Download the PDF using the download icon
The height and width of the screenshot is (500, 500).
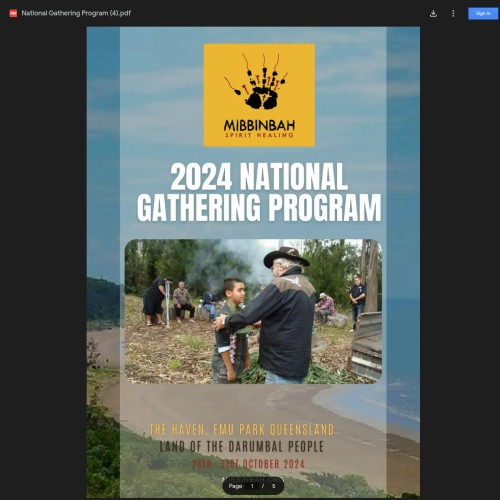(433, 13)
